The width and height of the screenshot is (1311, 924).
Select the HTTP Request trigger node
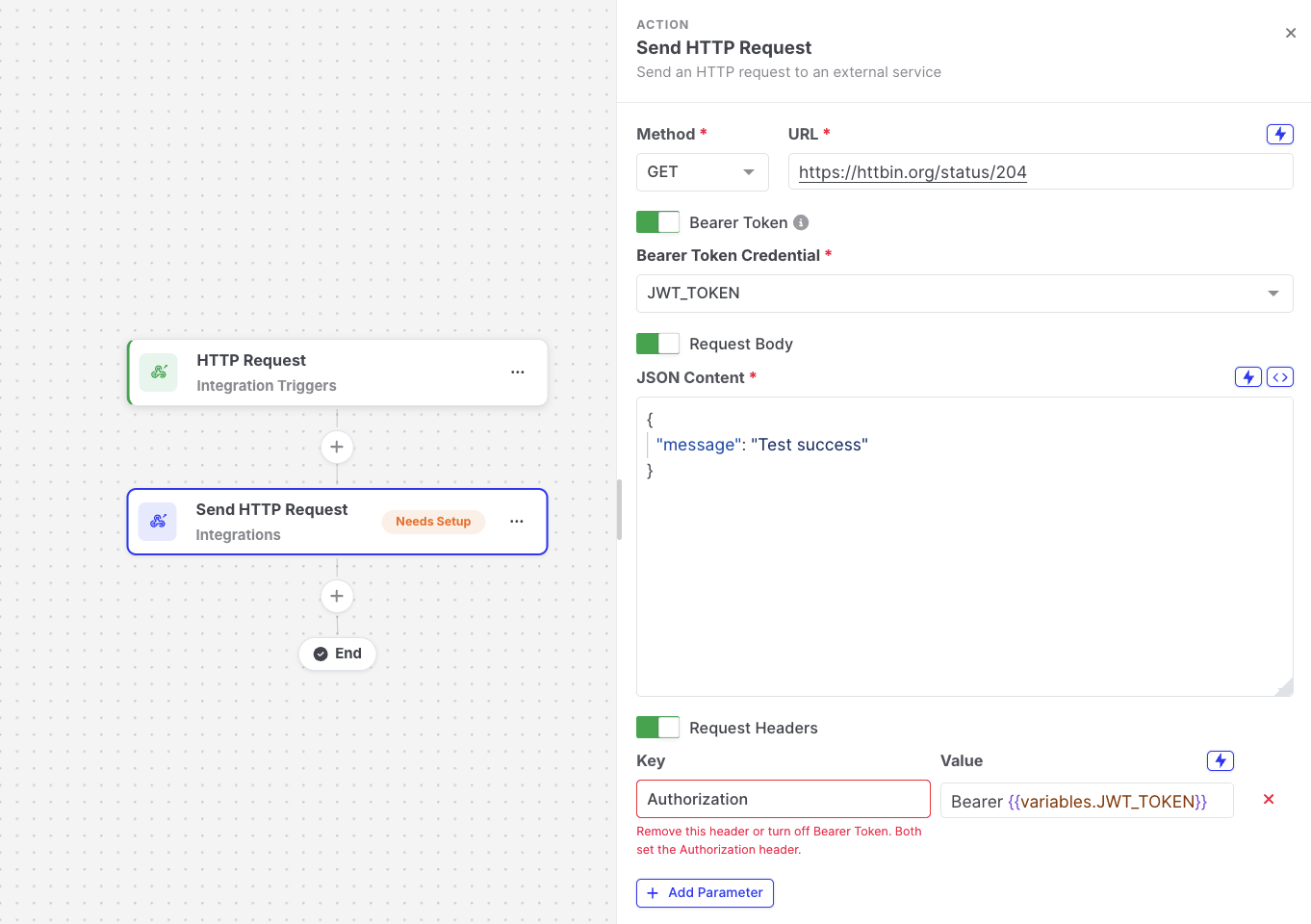(x=338, y=372)
